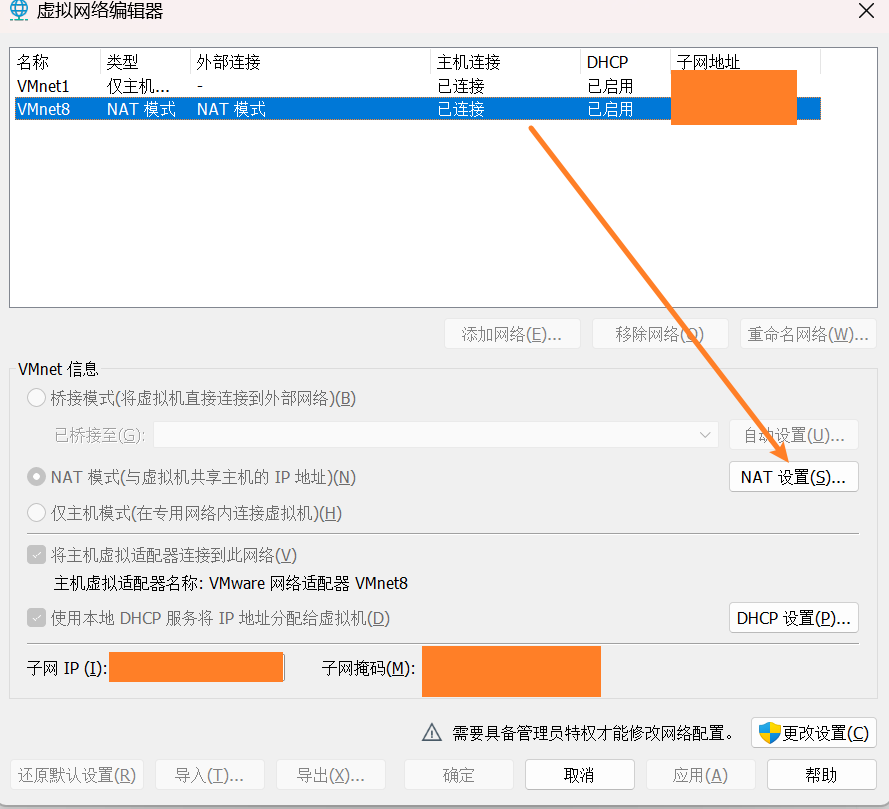This screenshot has width=889, height=809.
Task: Select the VMnet1 row
Action: [x=417, y=86]
